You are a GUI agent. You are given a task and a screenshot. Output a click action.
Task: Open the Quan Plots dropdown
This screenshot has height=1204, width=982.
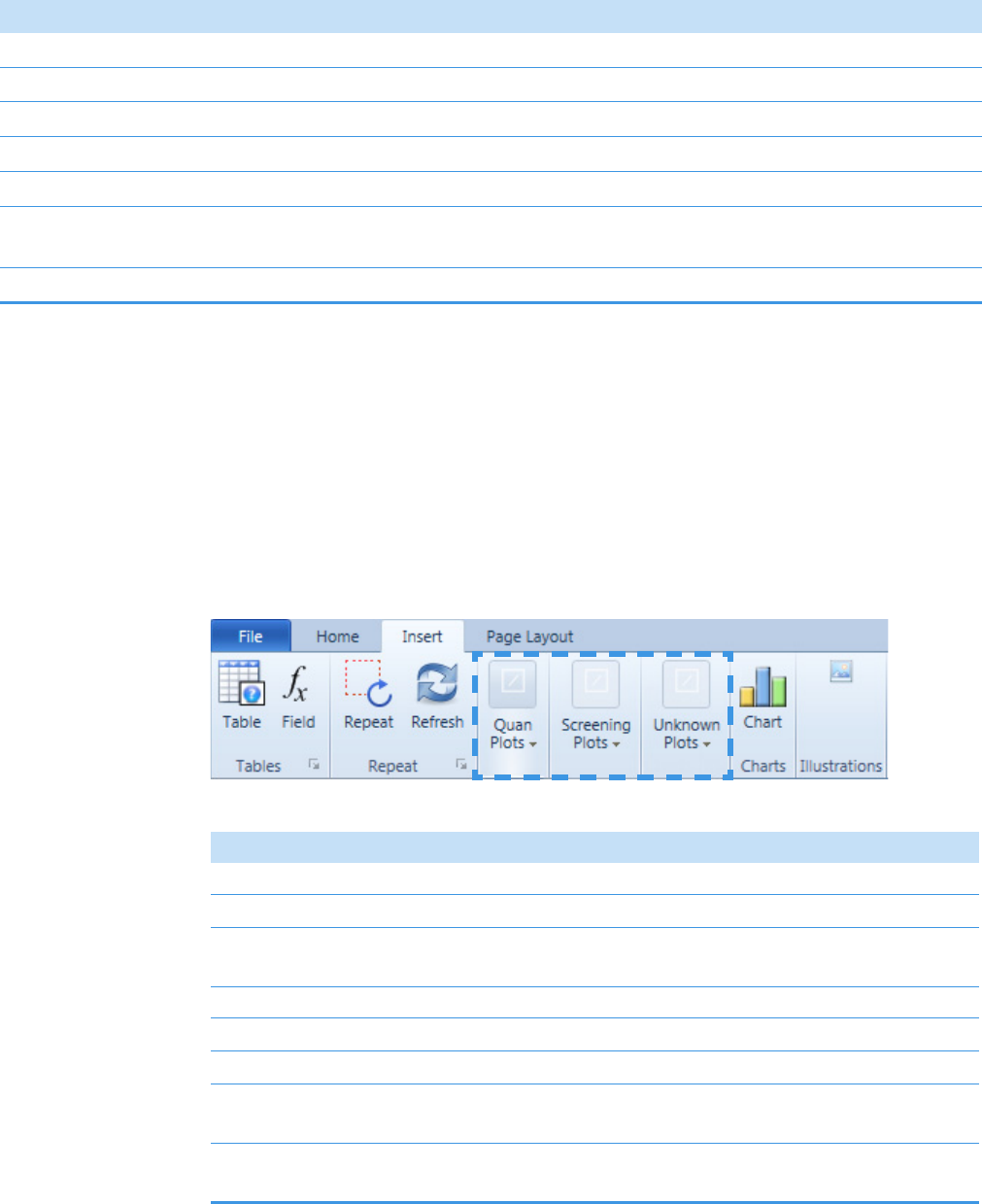coord(513,706)
